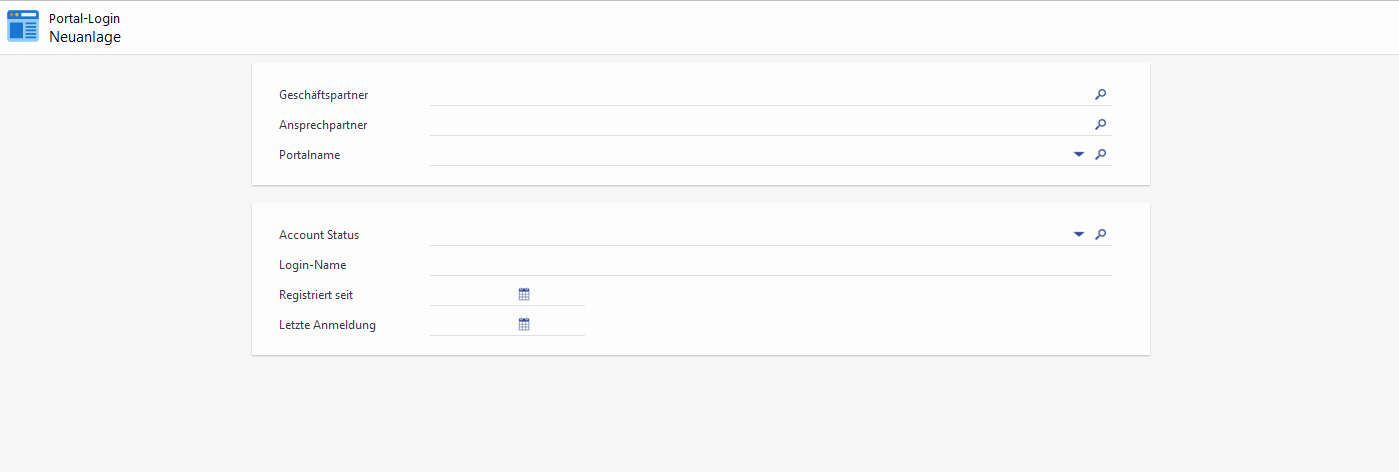This screenshot has width=1399, height=472.
Task: Click into the Login-Name text field
Action: click(770, 265)
